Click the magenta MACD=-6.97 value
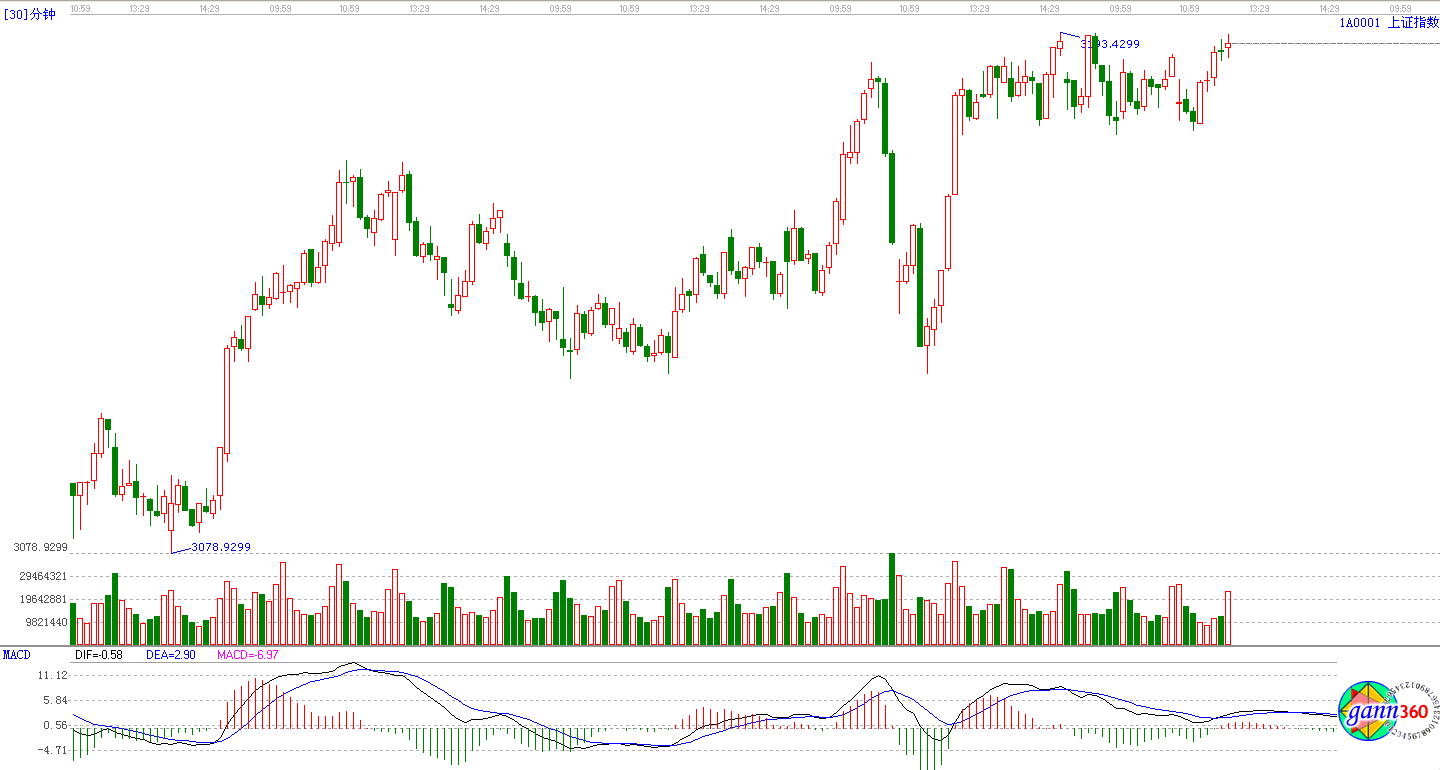 248,654
